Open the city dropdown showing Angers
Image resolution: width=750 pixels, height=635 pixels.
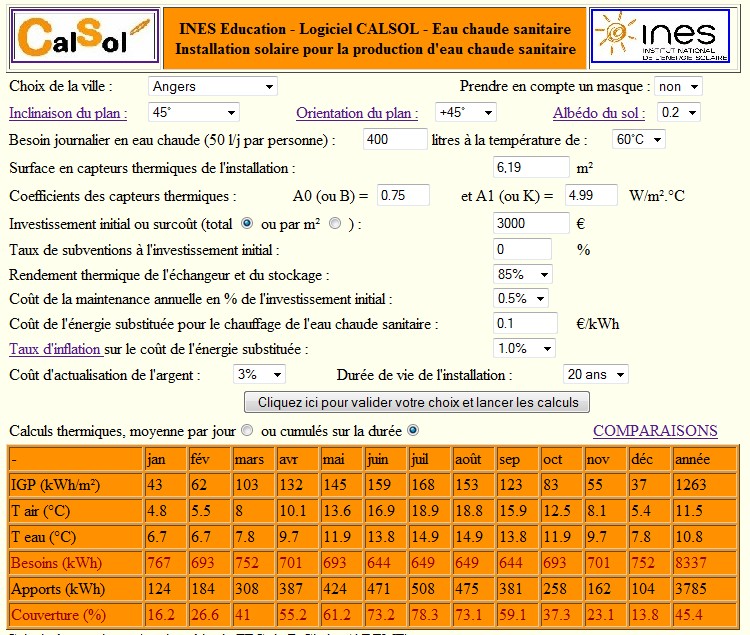coord(213,87)
